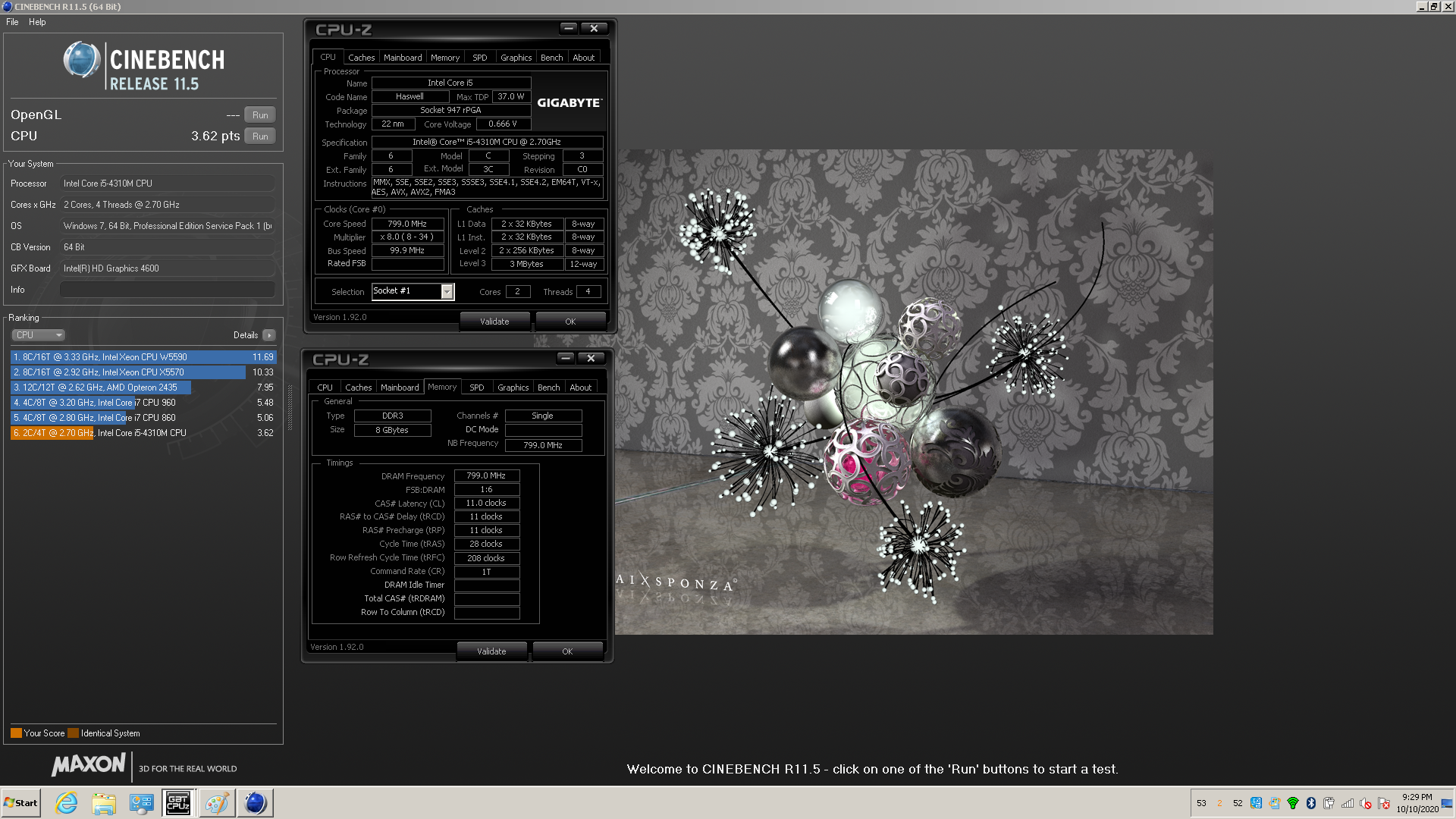Click Validate in upper CPU-Z window
Screen dimensions: 1456x819
coord(494,322)
